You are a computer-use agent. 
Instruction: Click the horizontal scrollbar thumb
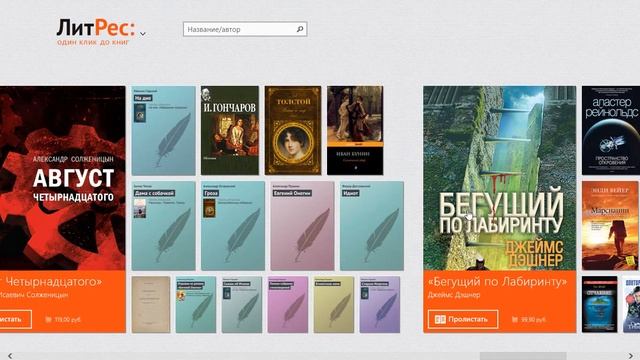click(523, 356)
